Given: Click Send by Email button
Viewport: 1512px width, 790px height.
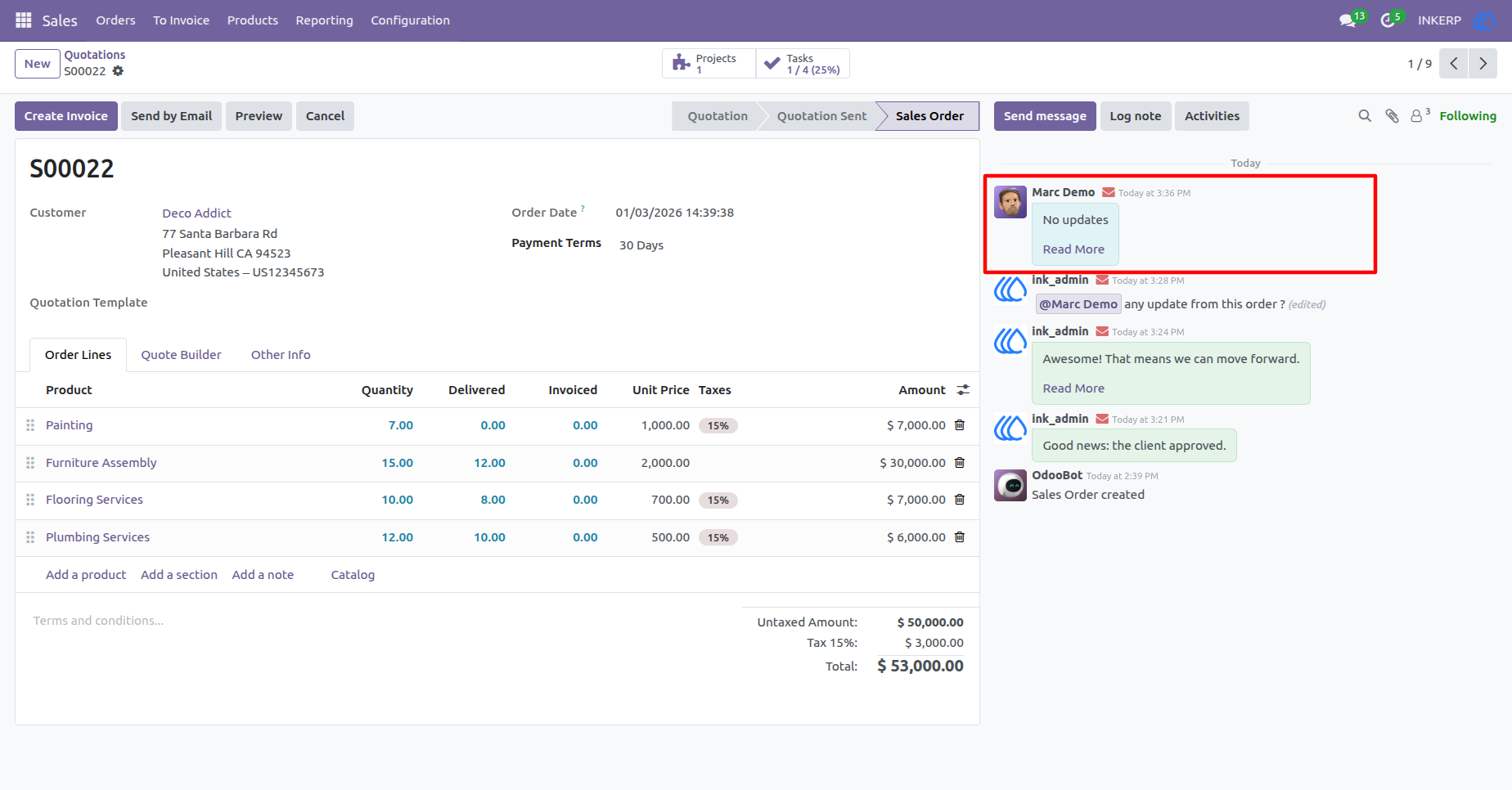Looking at the screenshot, I should 171,116.
